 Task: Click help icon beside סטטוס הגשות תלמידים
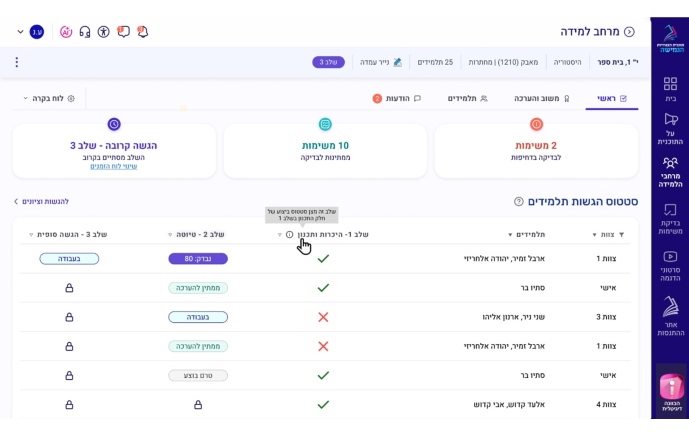pos(519,201)
